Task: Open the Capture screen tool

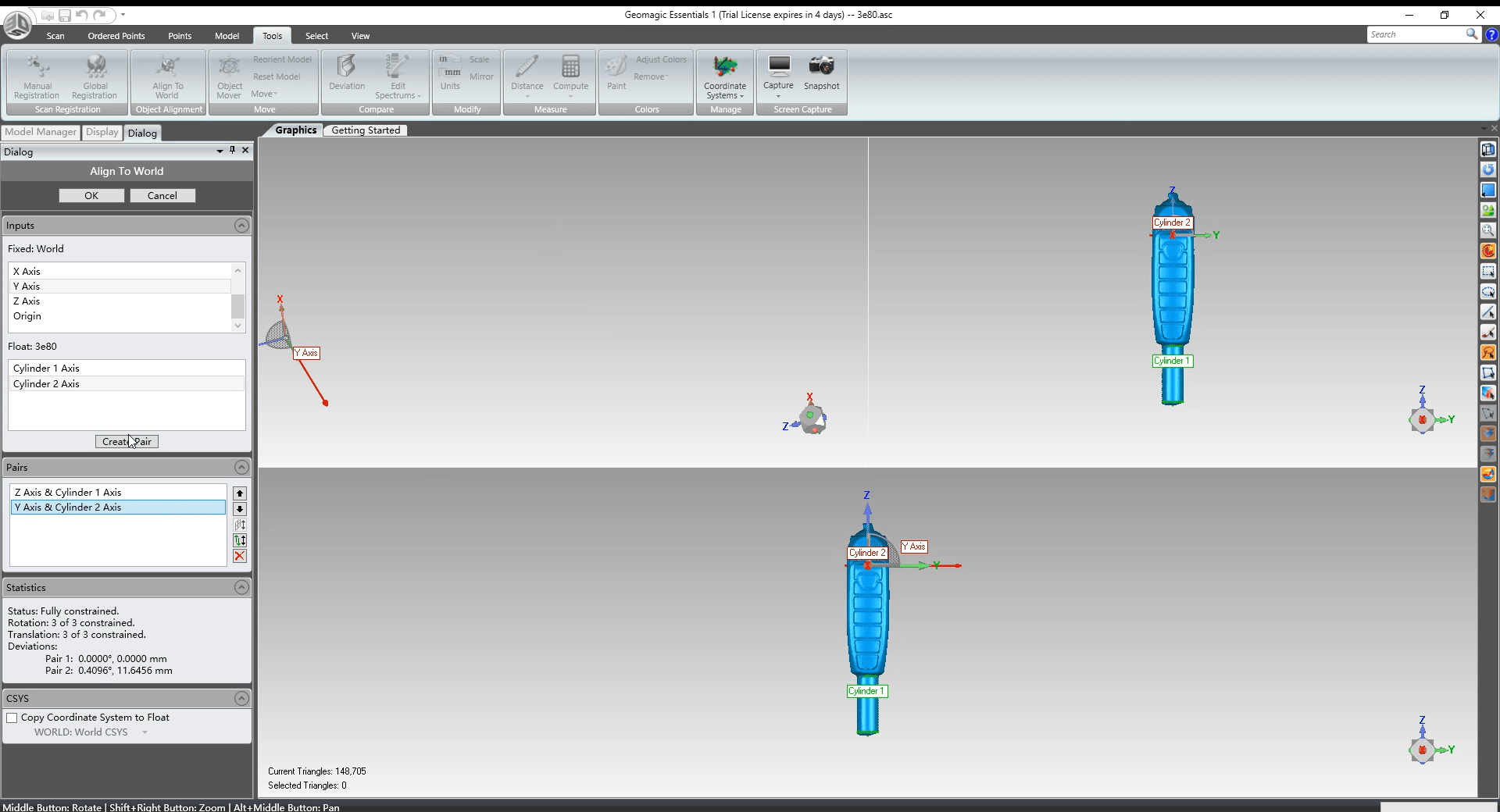Action: (778, 73)
